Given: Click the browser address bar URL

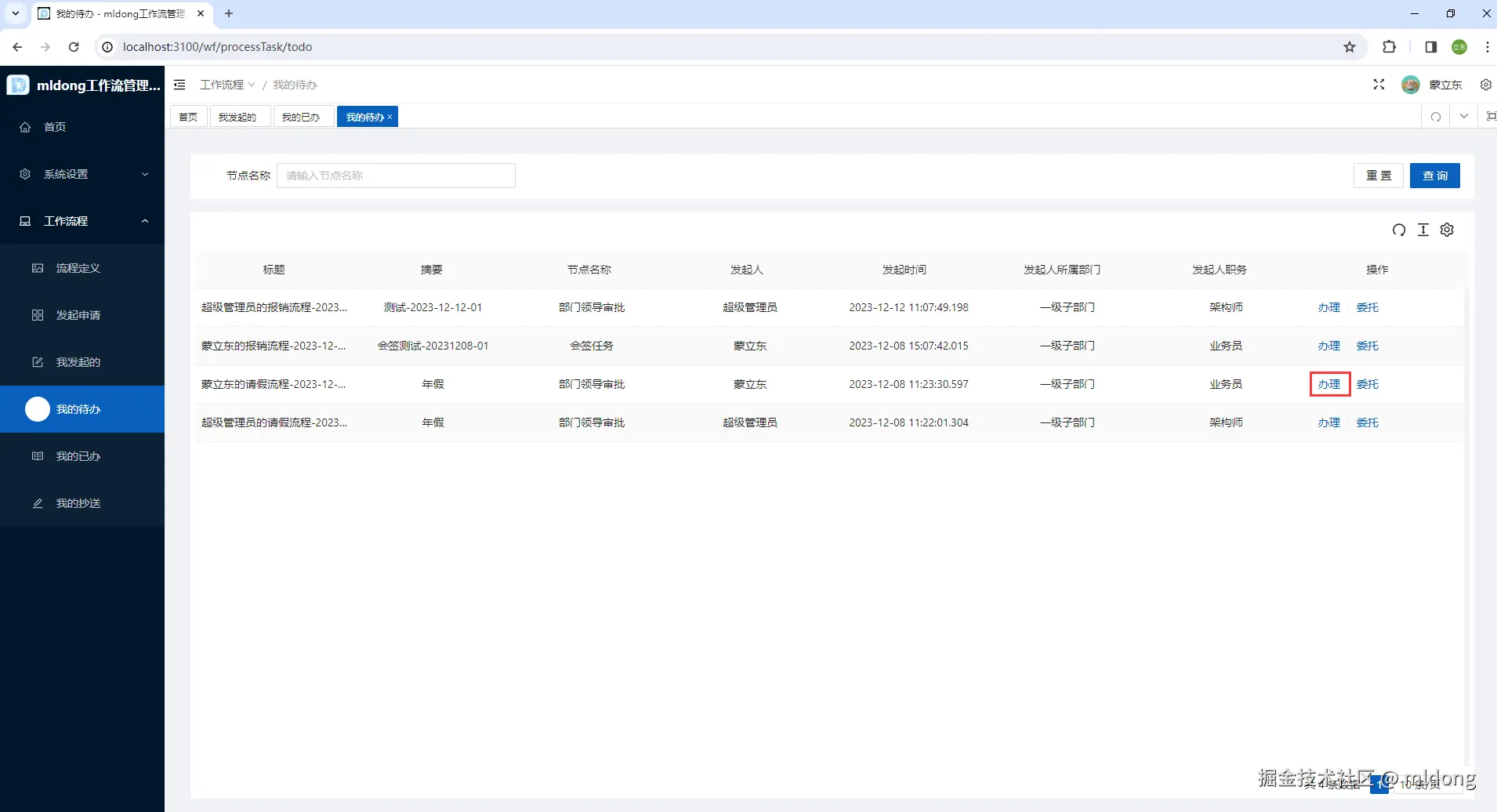Looking at the screenshot, I should pyautogui.click(x=217, y=47).
